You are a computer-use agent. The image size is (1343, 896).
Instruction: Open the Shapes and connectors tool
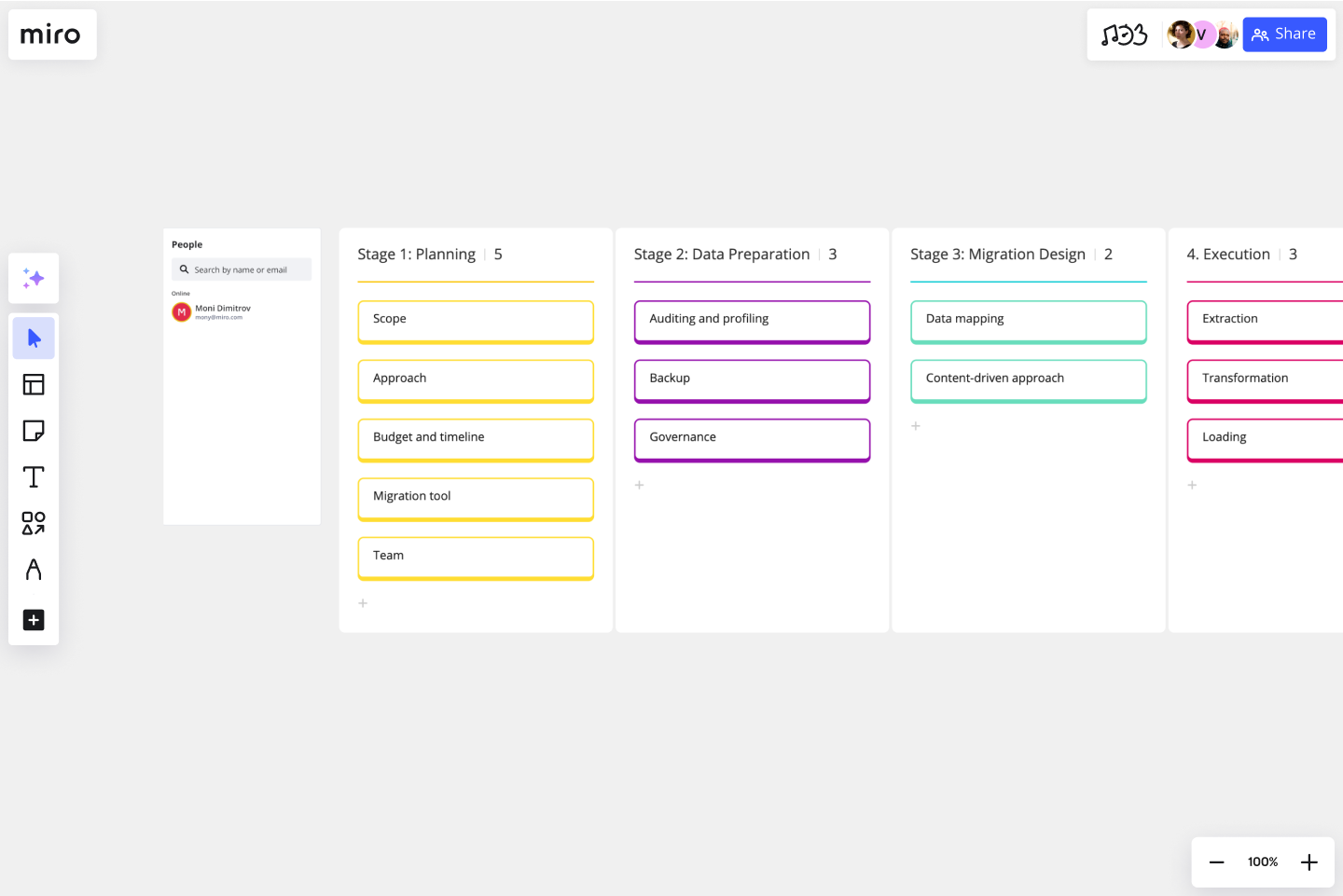point(34,523)
